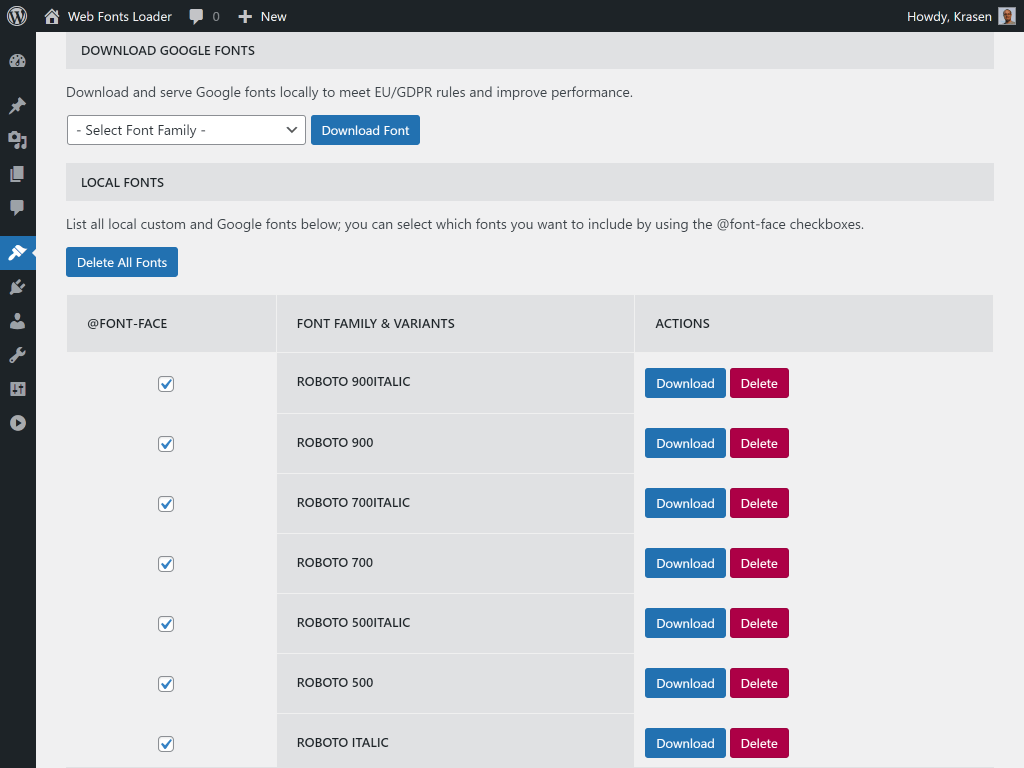
Task: Open the Comments sidebar icon
Action: pyautogui.click(x=18, y=208)
